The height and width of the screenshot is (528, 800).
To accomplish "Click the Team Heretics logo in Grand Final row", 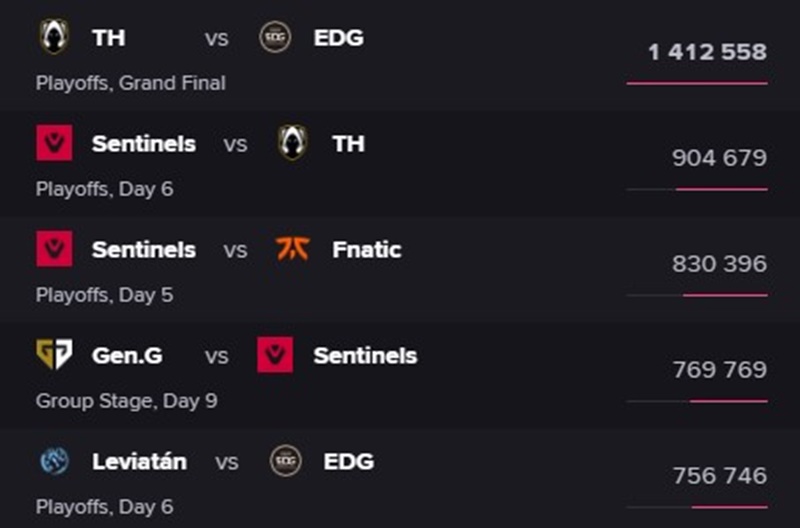I will tap(54, 37).
